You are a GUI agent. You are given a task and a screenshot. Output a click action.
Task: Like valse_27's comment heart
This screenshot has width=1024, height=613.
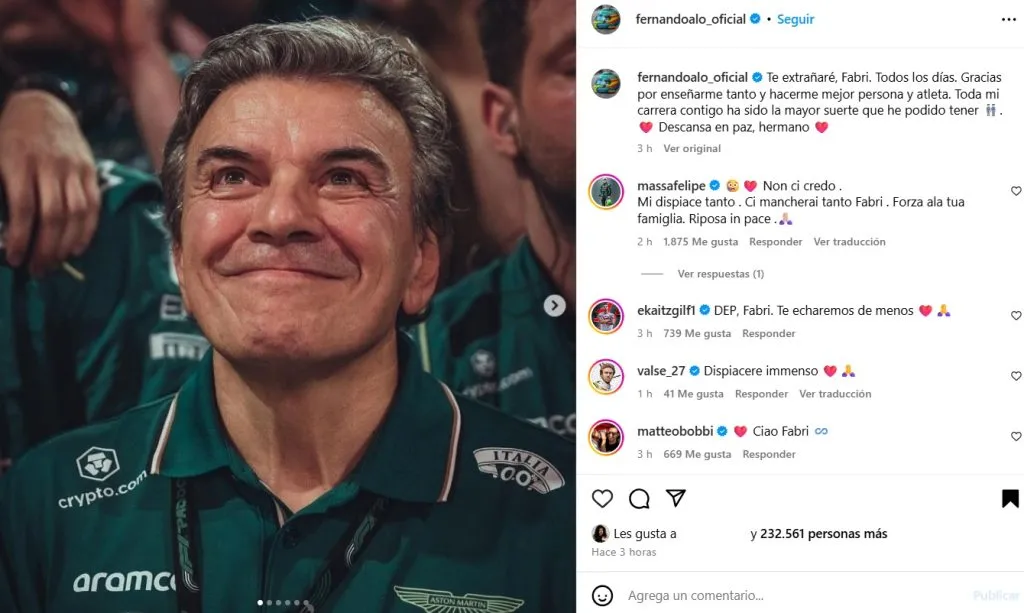[x=1016, y=376]
